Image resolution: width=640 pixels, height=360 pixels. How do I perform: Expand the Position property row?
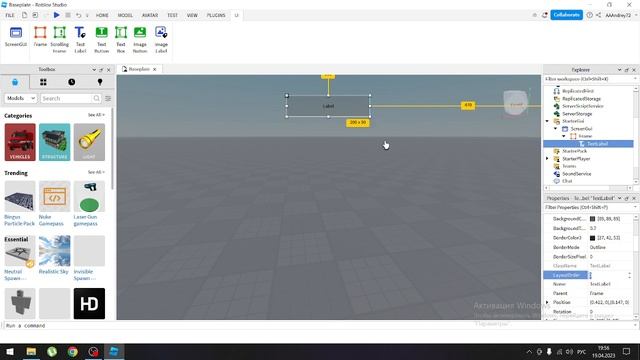tap(547, 302)
